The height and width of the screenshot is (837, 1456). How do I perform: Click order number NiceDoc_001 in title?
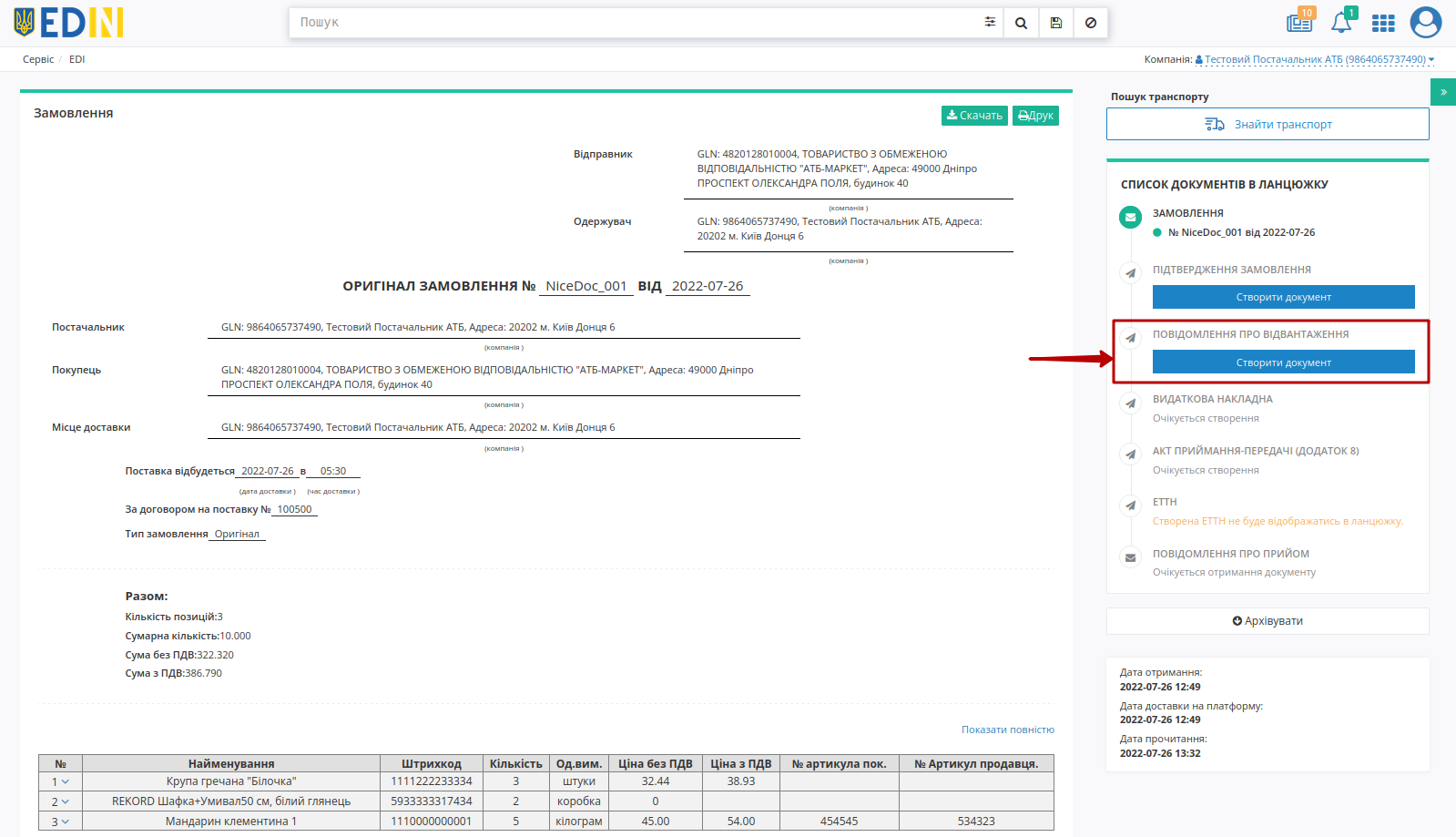coord(586,286)
